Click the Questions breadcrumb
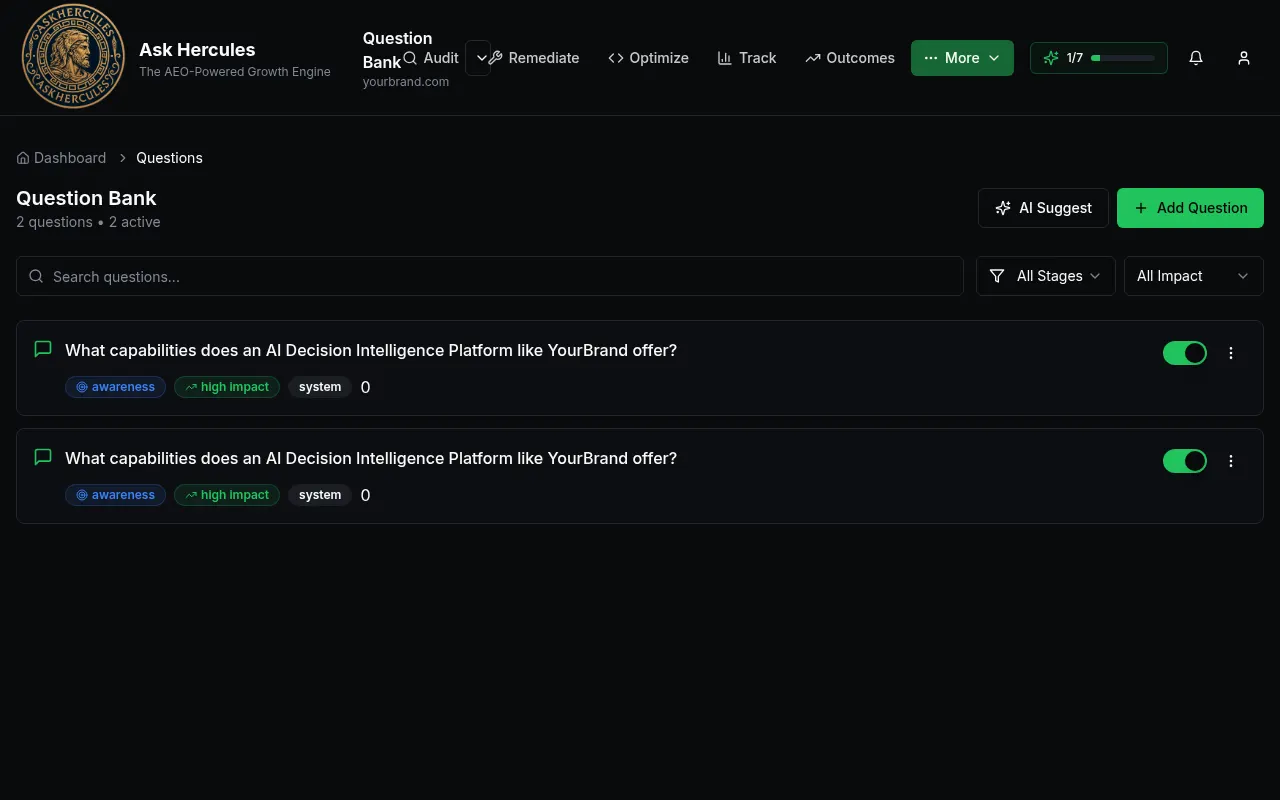Screen dimensions: 1280x800 coord(169,158)
